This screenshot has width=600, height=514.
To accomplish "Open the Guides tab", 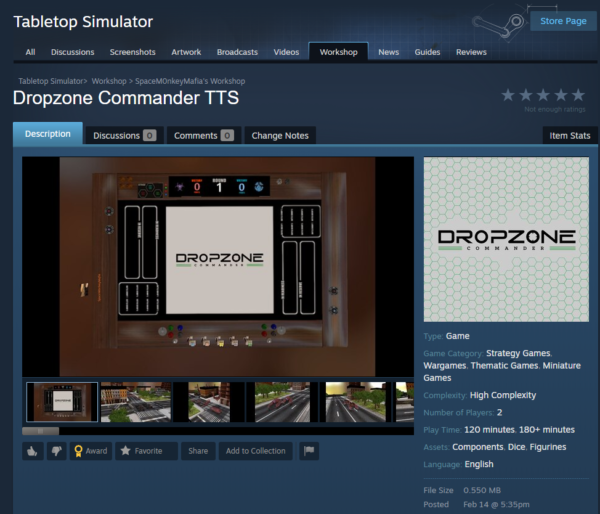I will pos(427,52).
